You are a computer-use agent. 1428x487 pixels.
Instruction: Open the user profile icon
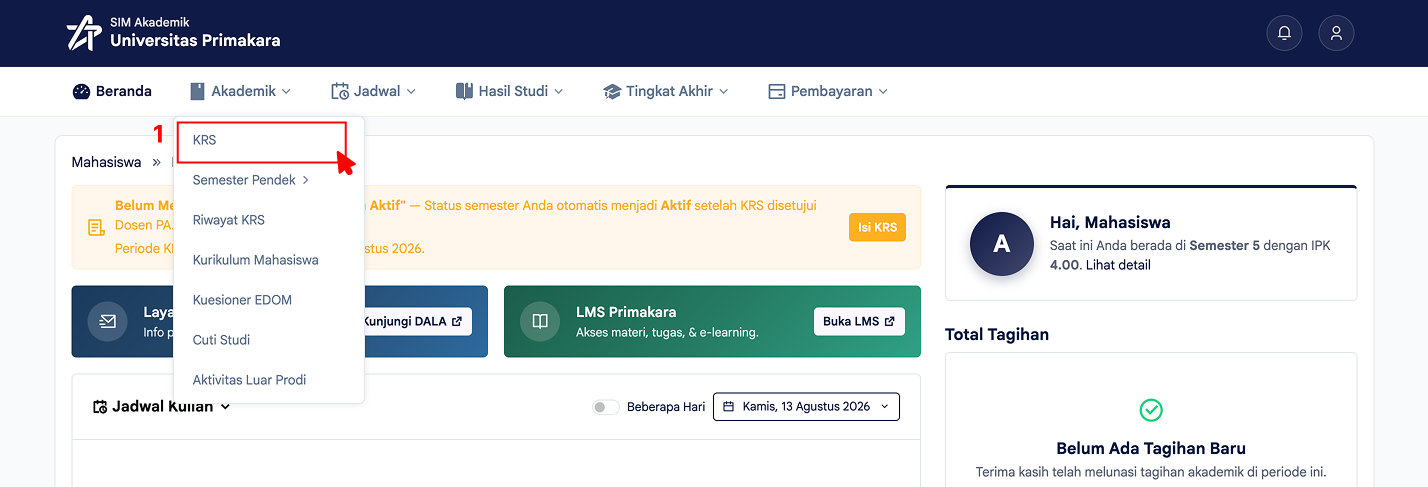(x=1336, y=33)
